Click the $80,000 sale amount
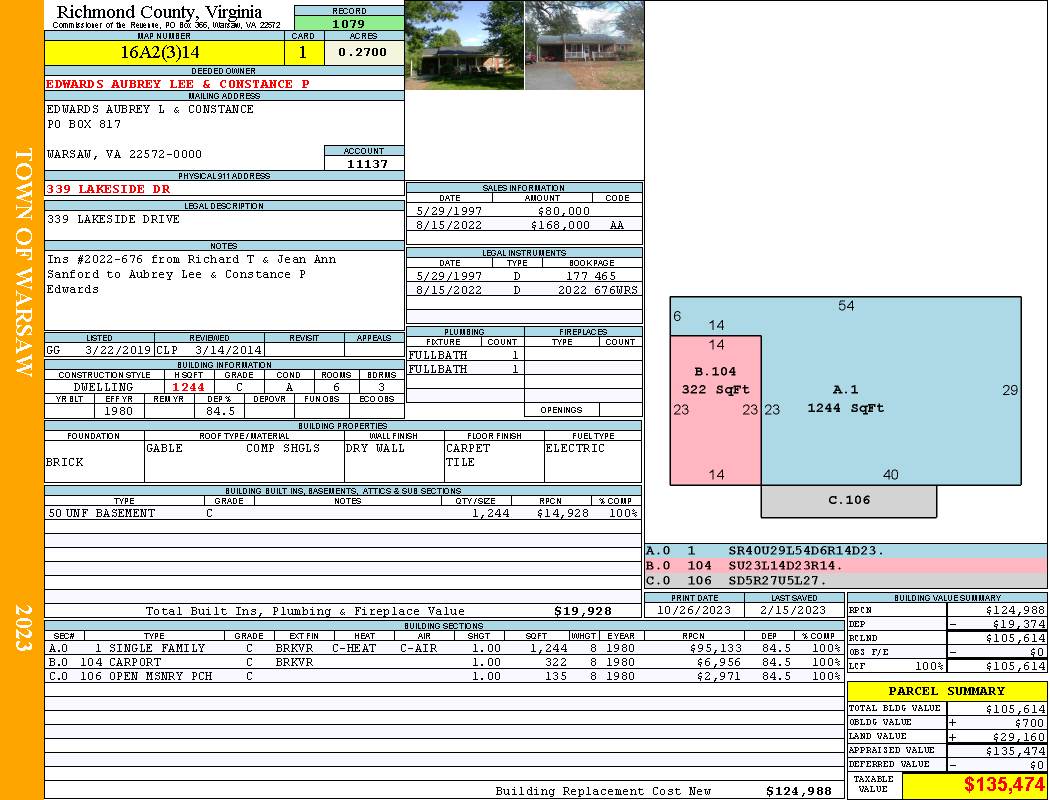 [563, 211]
